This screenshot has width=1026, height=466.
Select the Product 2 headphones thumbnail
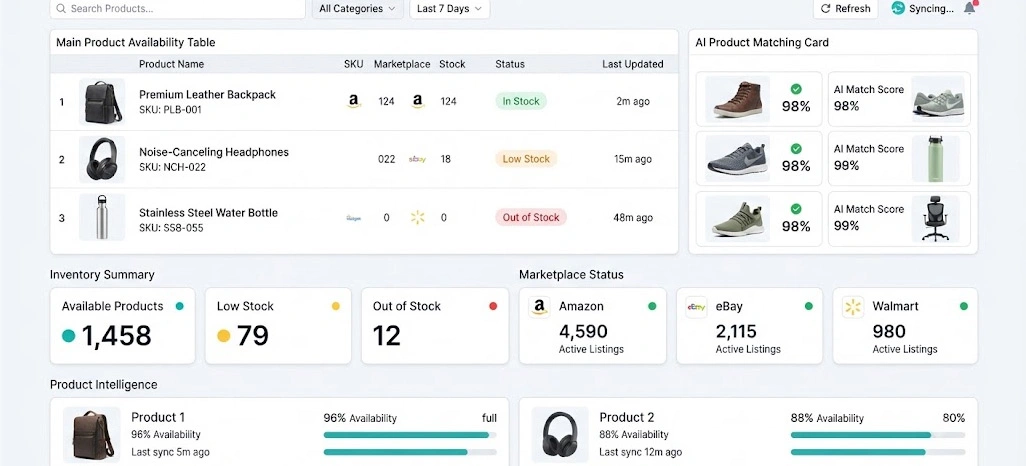560,435
